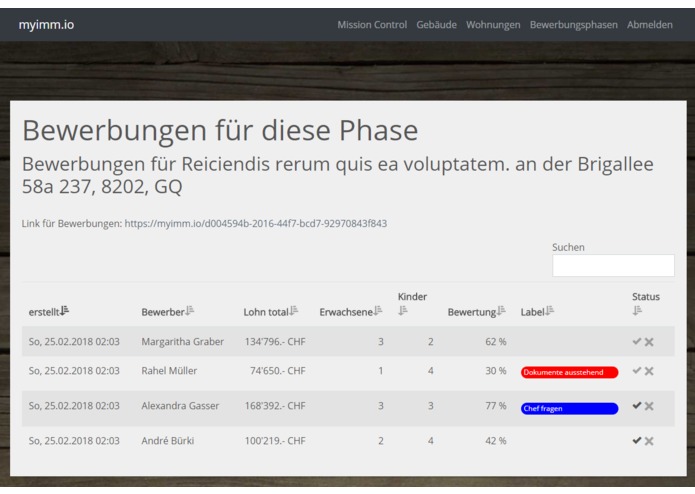Sort by Bewerber column icon
Image resolution: width=695 pixels, height=494 pixels.
point(190,311)
